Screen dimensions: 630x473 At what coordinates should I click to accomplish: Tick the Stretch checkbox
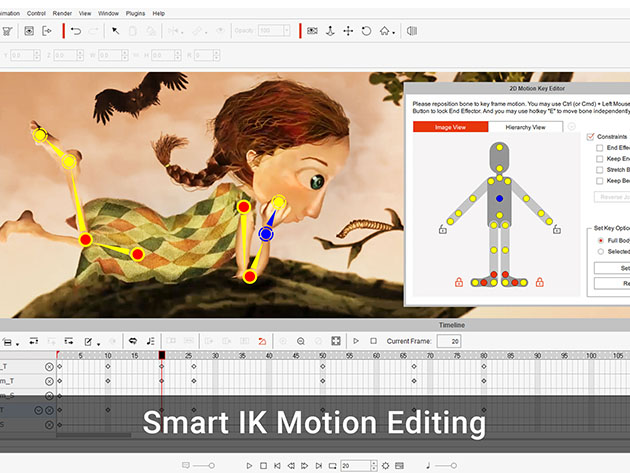pyautogui.click(x=599, y=170)
